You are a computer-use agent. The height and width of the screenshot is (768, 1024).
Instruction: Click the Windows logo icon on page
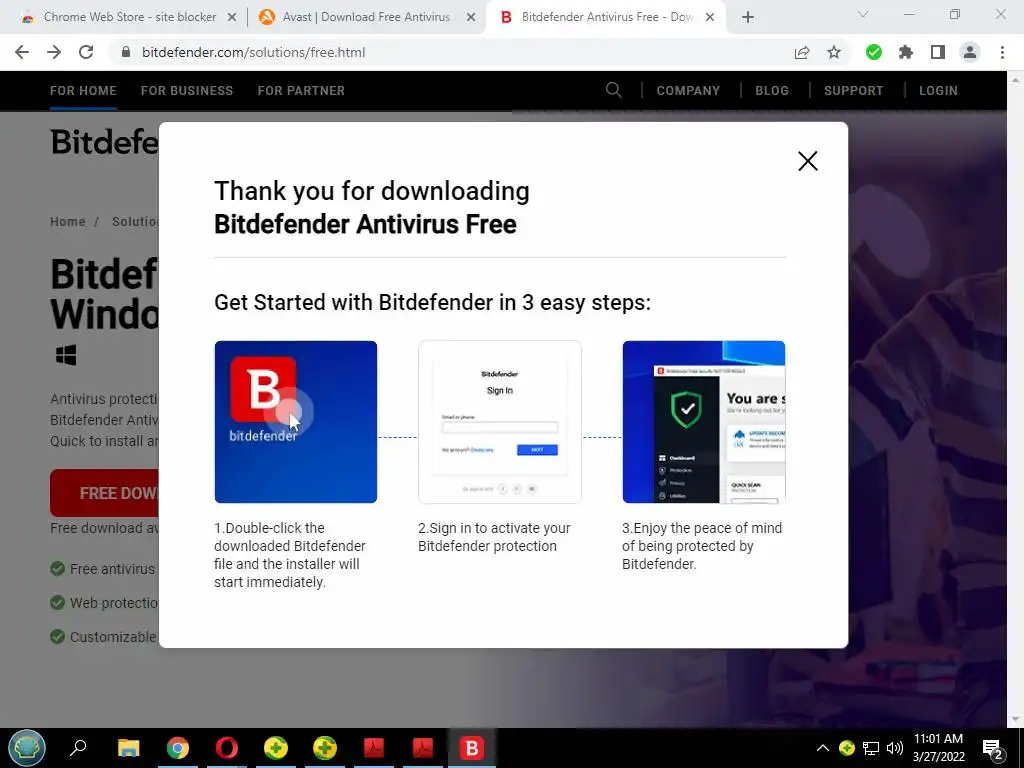pos(66,355)
